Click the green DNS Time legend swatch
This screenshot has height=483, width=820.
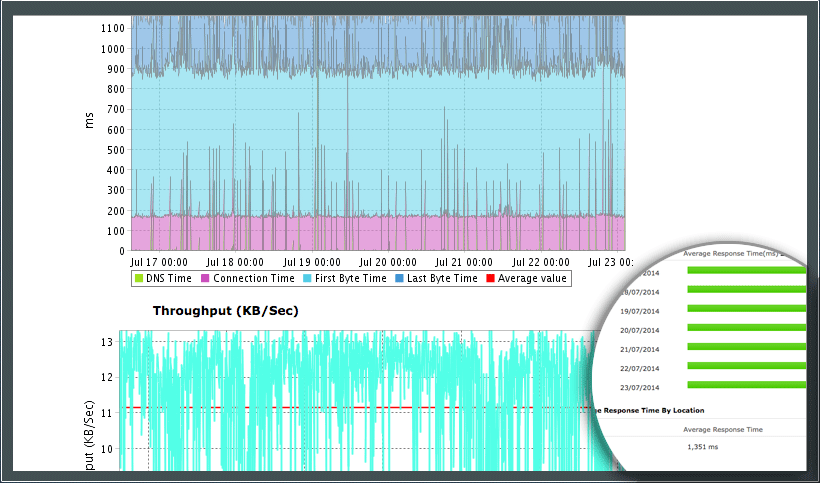139,279
